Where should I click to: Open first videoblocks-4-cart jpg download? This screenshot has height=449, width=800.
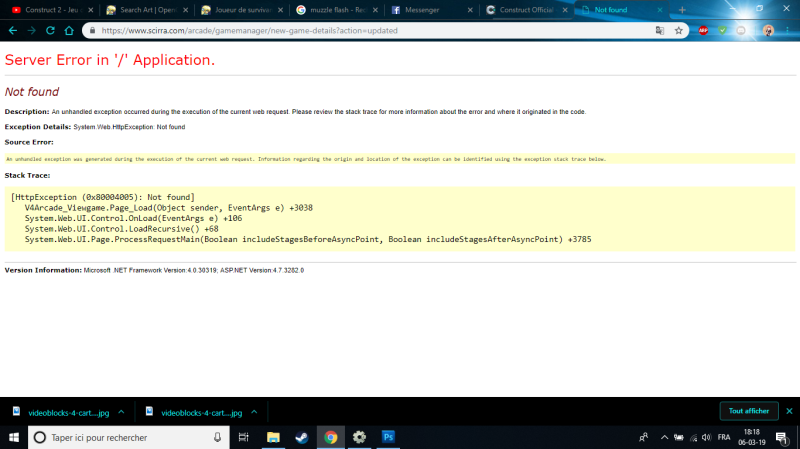pos(61,412)
